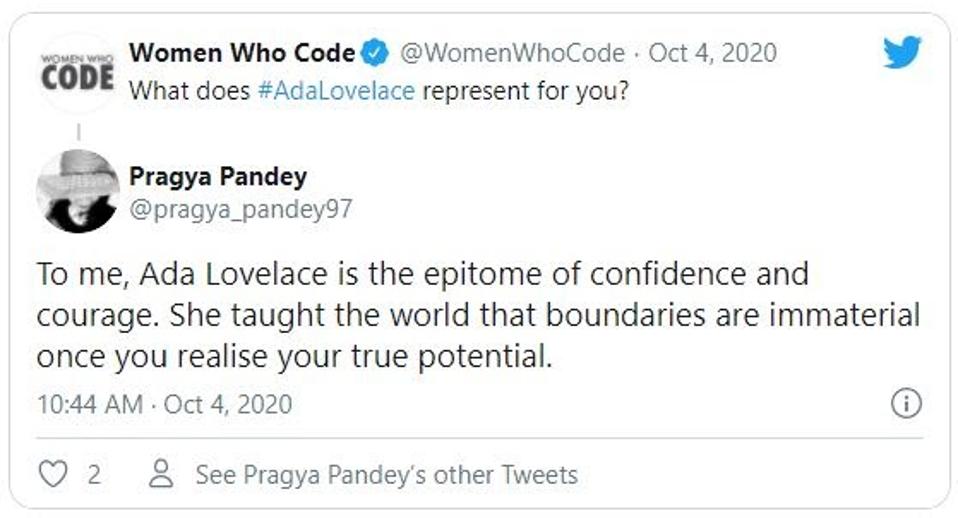See Pragya Pandey's other Tweets
Screen dimensions: 958x518
386,474
